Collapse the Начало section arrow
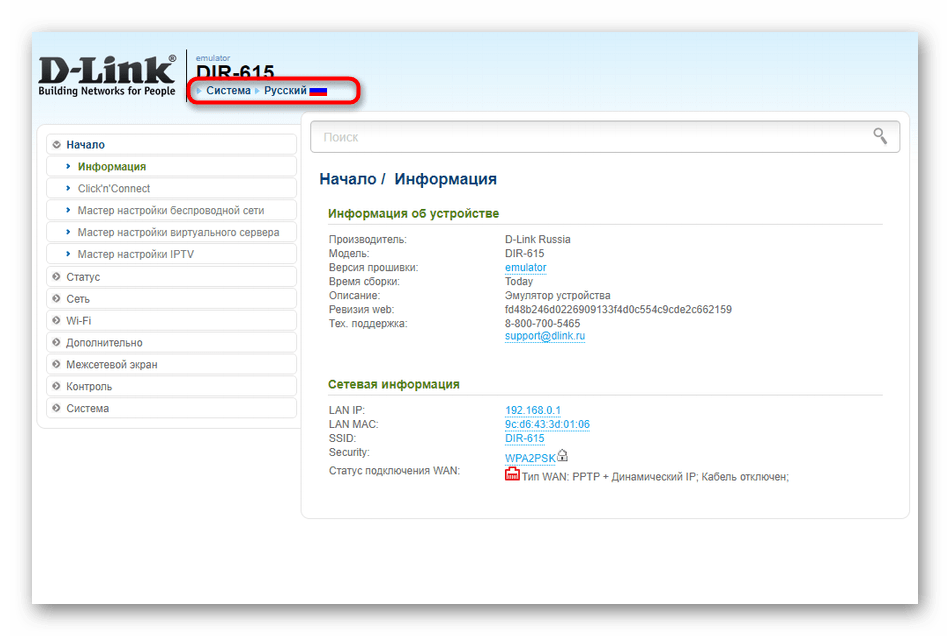 56,145
